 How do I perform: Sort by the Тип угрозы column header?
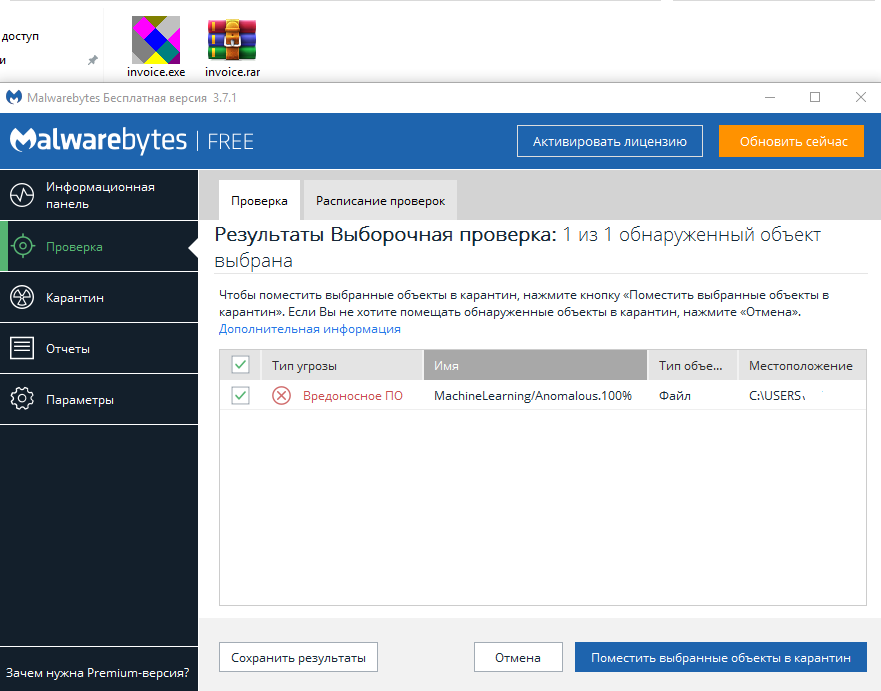[342, 365]
